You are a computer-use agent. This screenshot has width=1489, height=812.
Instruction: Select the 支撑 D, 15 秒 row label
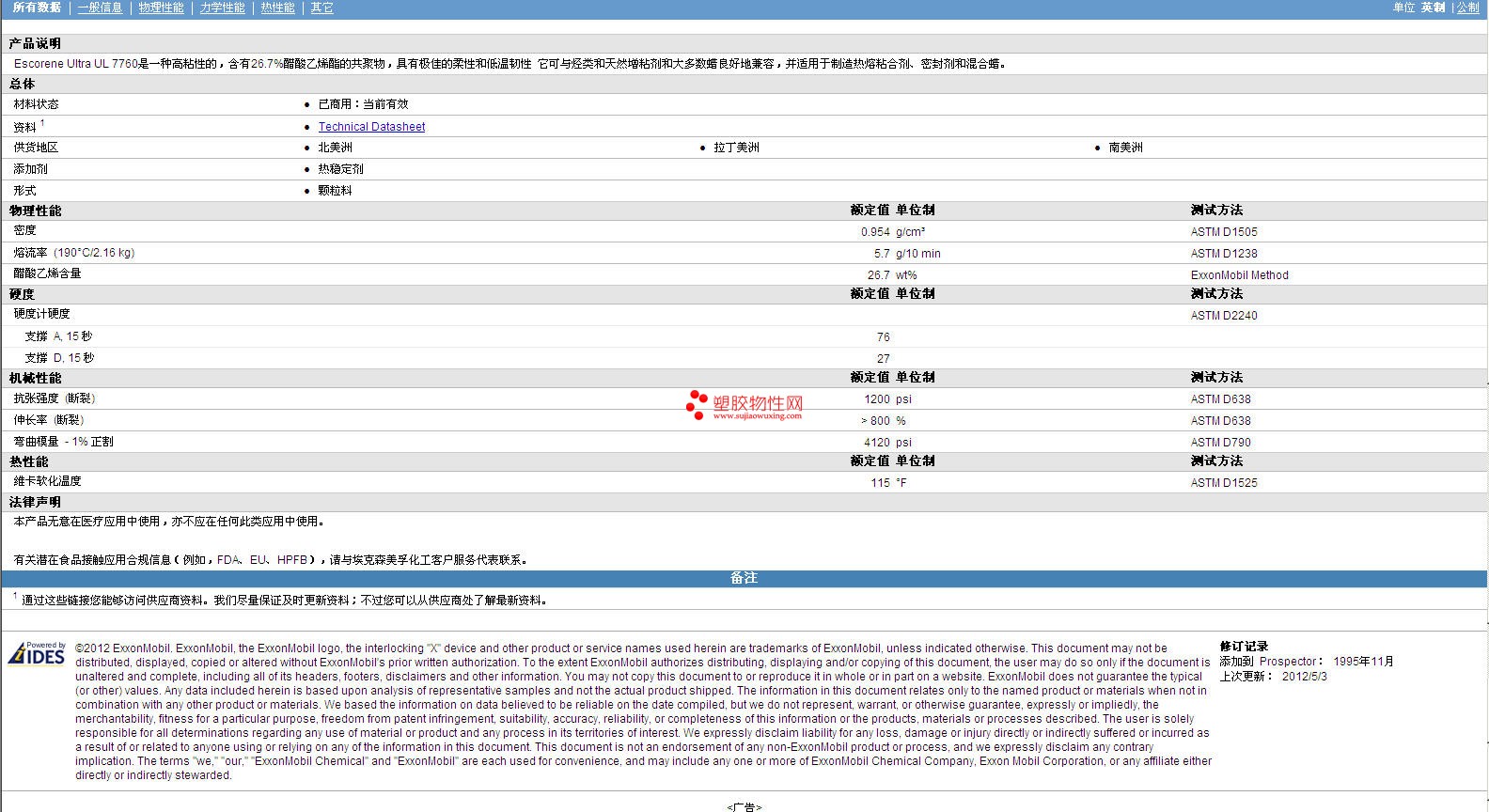click(x=59, y=358)
